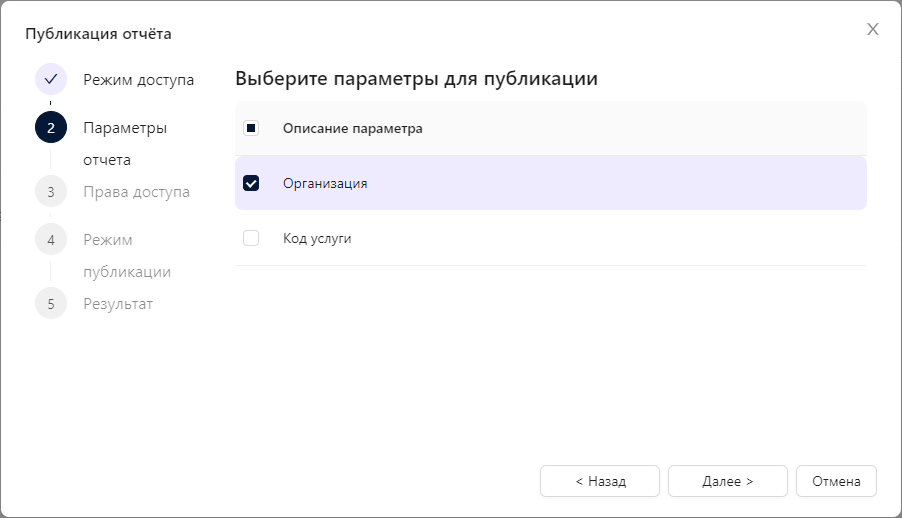
Task: Click the step 5 number circle
Action: [x=51, y=303]
